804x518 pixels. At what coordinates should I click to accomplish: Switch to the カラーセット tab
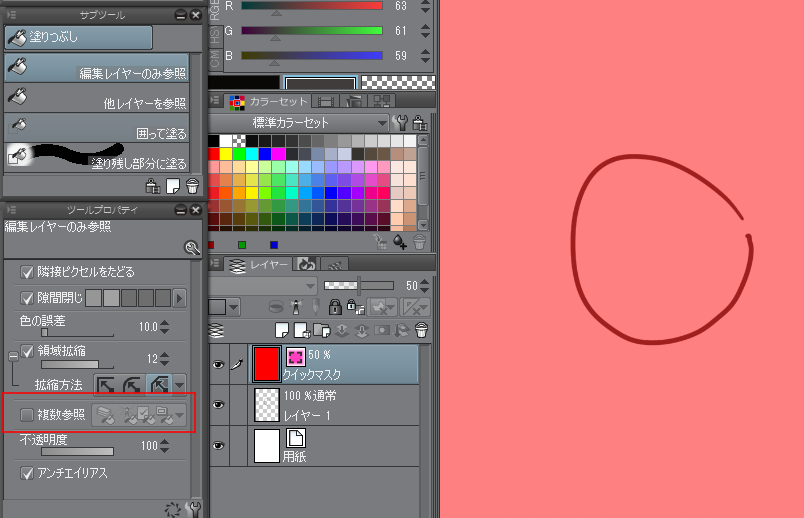click(x=260, y=101)
